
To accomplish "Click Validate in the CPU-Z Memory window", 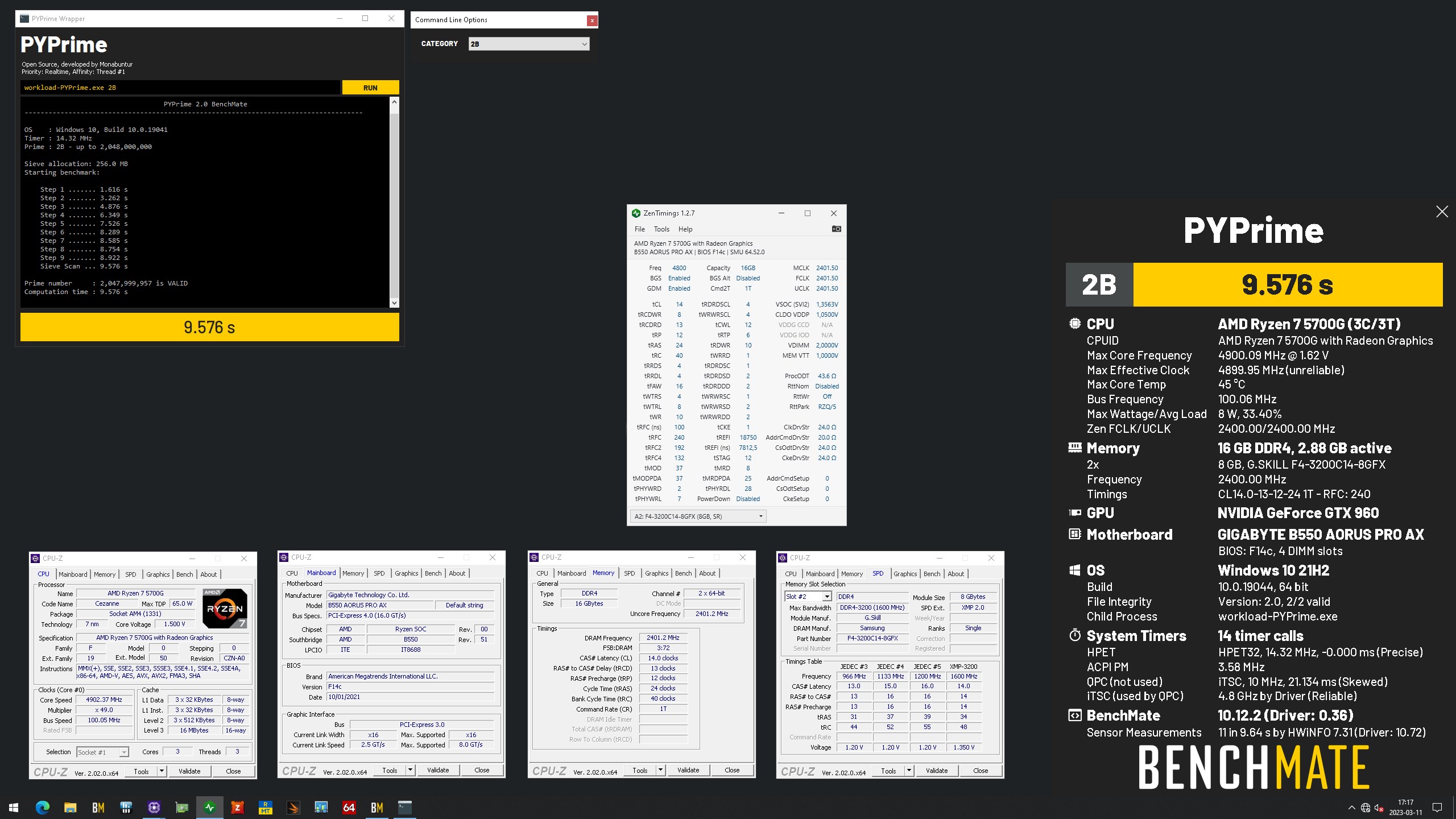I will tap(688, 770).
